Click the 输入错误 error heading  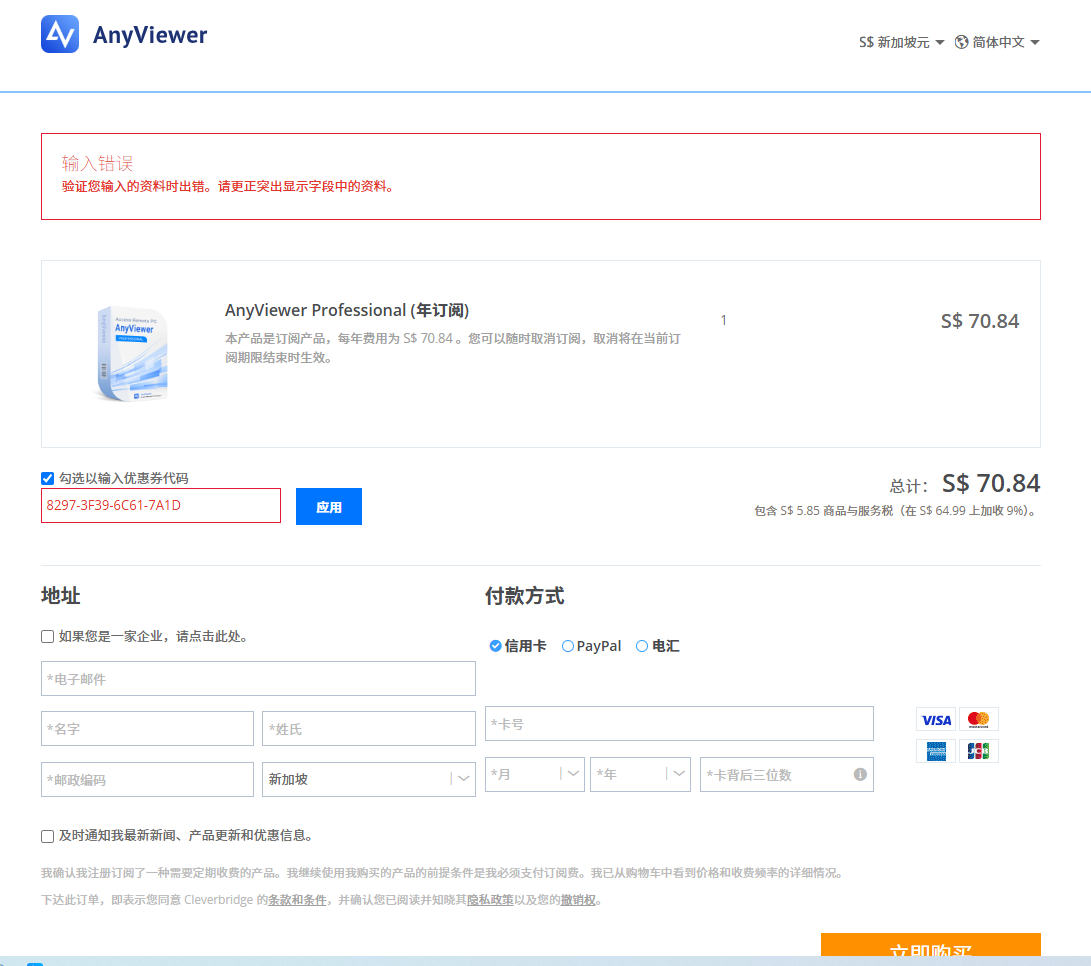[x=97, y=164]
